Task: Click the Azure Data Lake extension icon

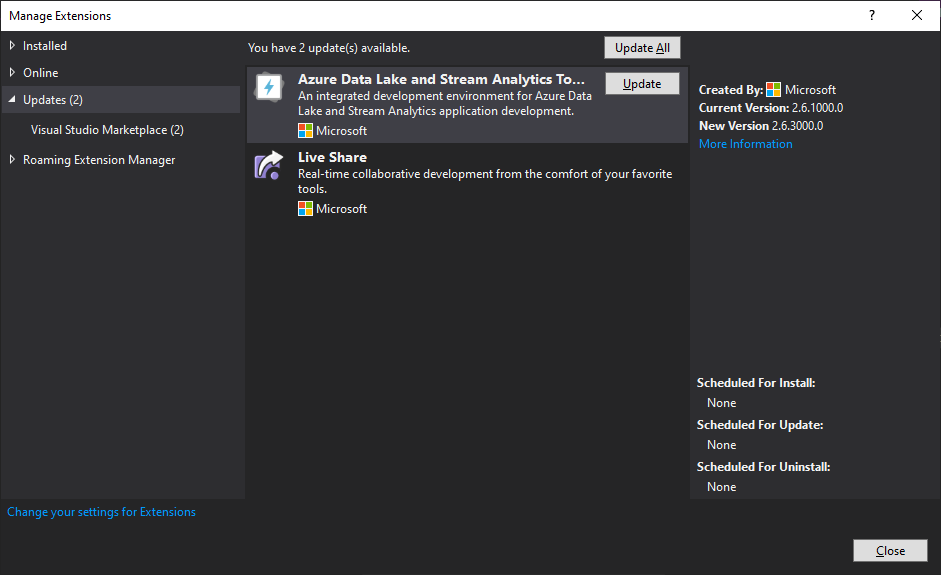Action: [269, 88]
